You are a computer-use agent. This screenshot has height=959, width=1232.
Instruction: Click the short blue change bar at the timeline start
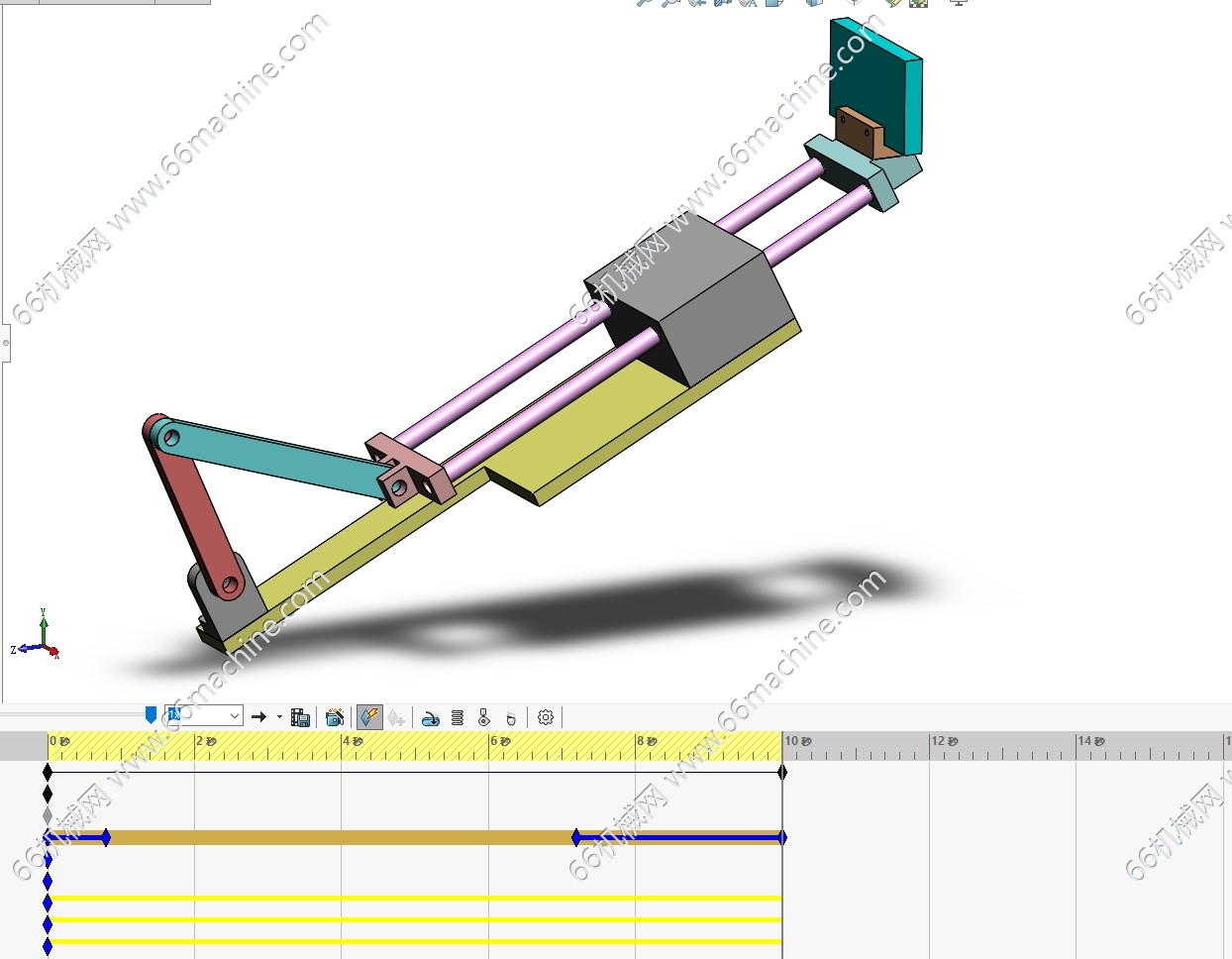coord(77,839)
